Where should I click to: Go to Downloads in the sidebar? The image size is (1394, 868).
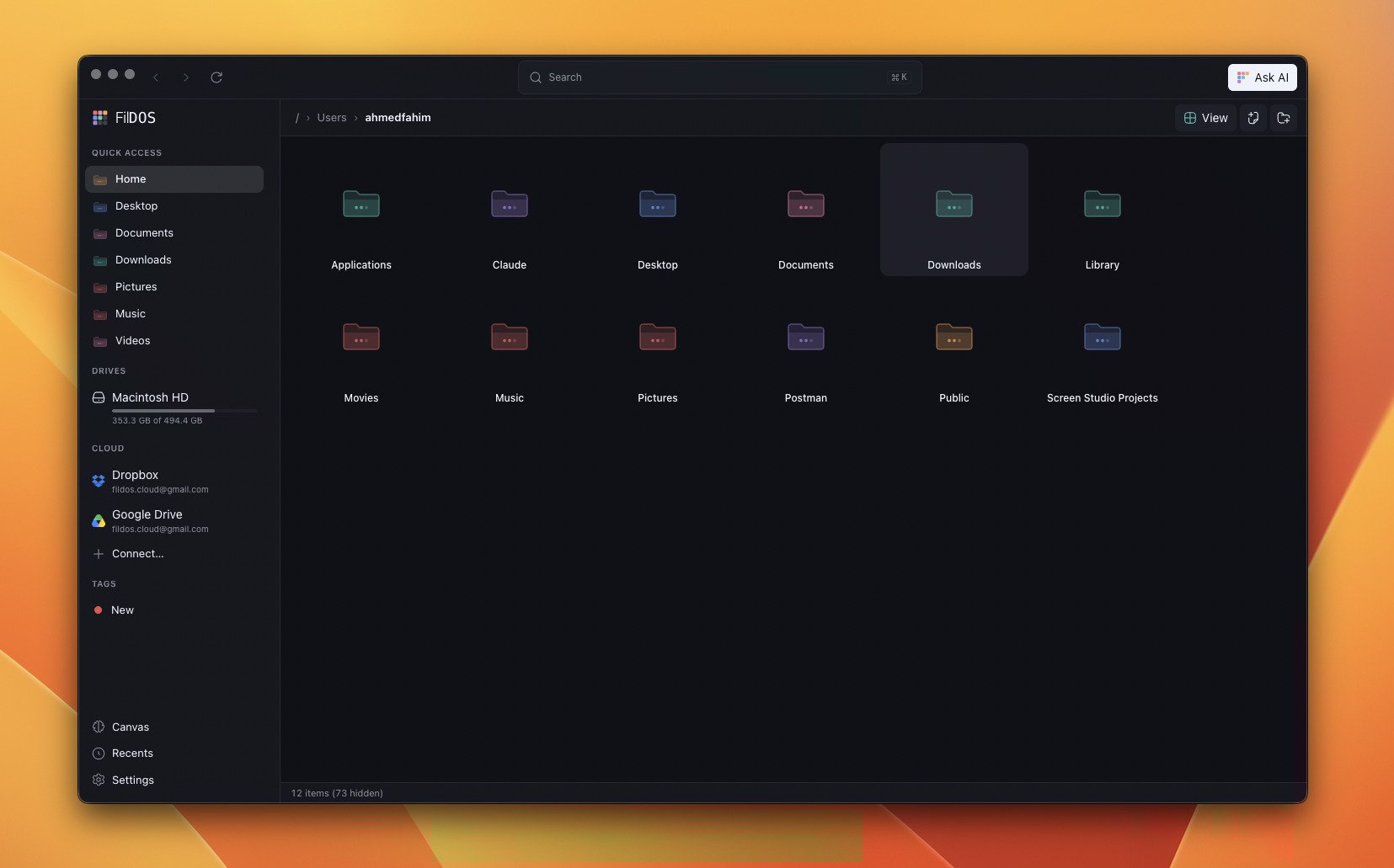(x=174, y=260)
